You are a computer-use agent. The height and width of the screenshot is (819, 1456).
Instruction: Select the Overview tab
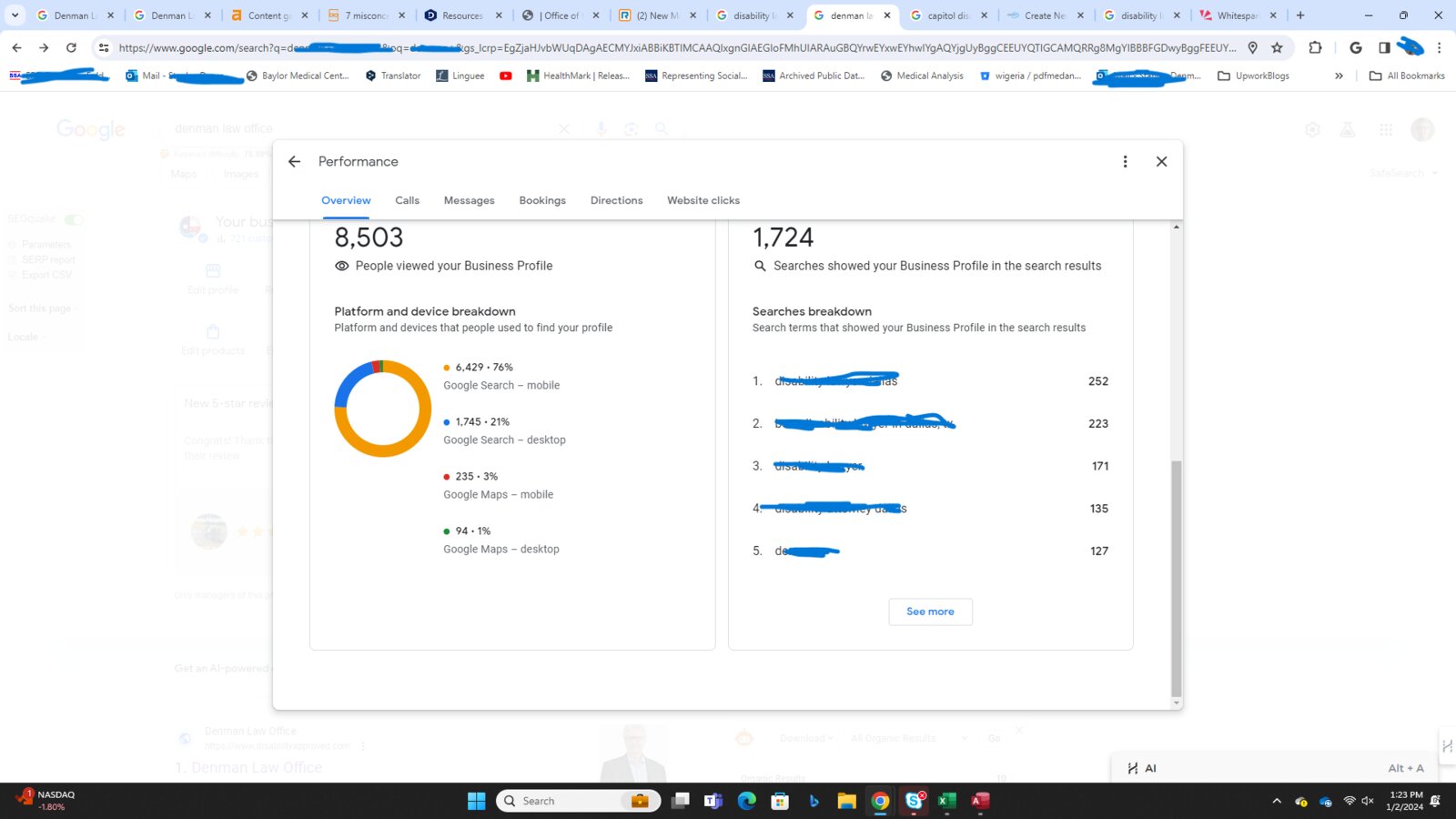pos(346,200)
